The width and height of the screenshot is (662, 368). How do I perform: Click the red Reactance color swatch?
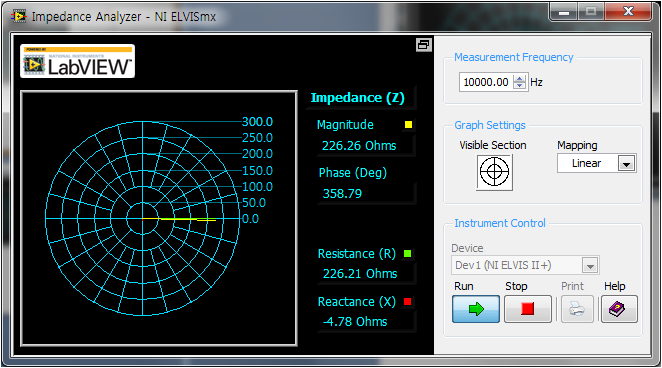coord(407,302)
